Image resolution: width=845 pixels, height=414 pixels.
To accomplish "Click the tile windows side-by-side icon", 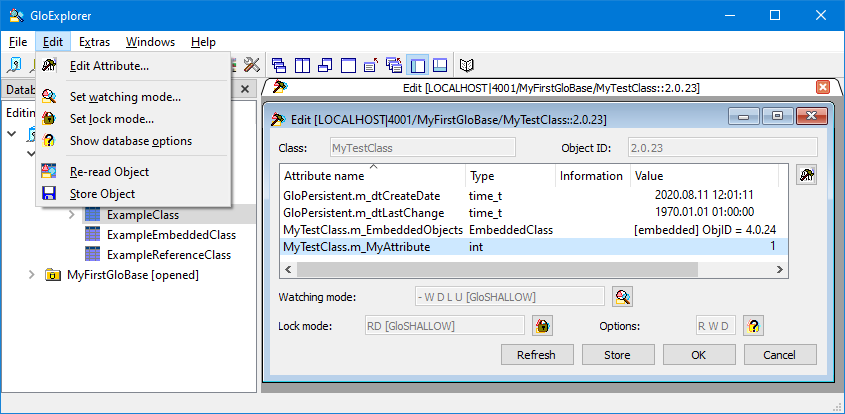I will coord(302,66).
